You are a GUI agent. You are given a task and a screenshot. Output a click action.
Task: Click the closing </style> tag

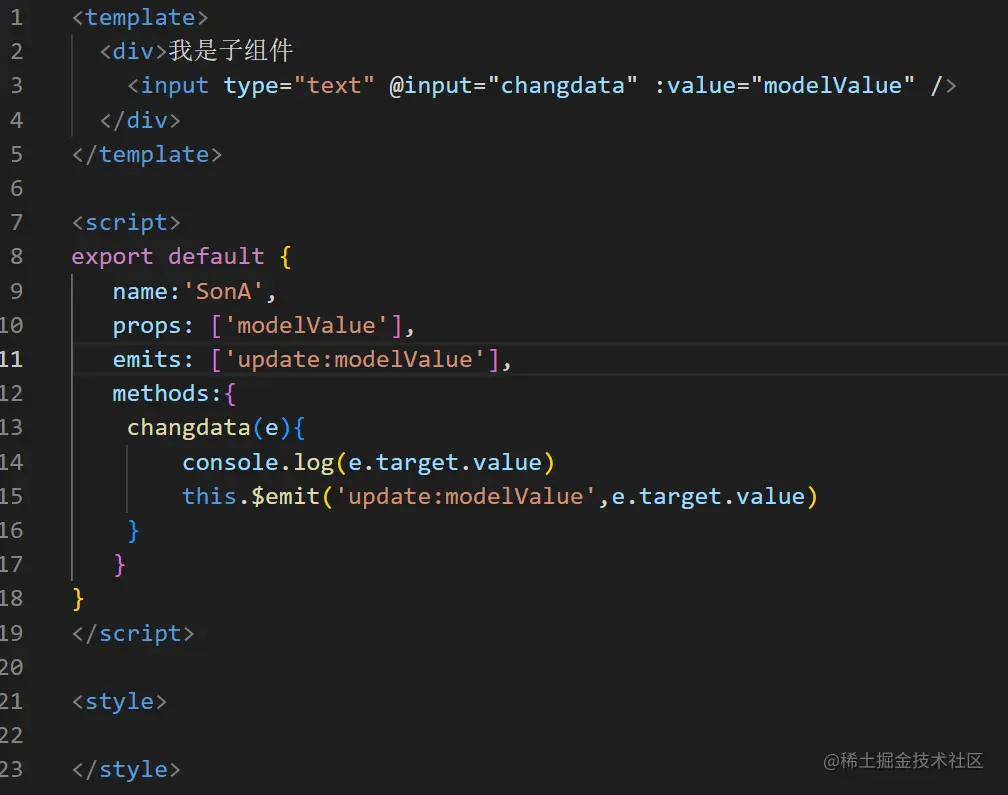pyautogui.click(x=126, y=769)
